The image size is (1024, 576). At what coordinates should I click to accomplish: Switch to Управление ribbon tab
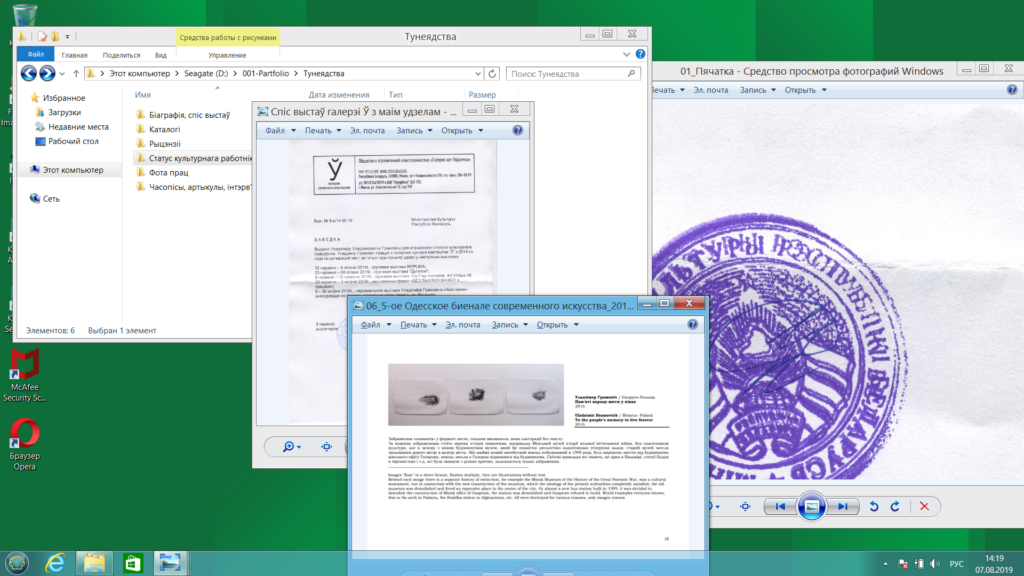point(227,55)
